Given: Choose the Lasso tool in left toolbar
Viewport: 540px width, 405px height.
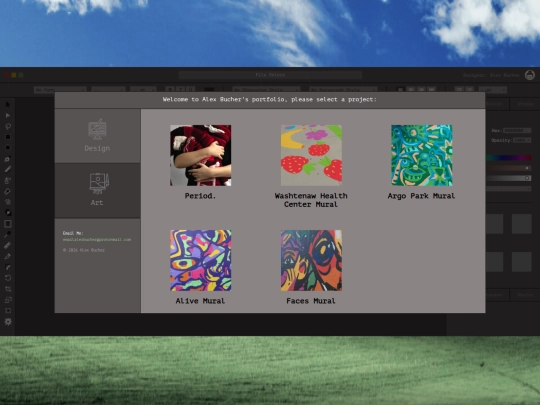Looking at the screenshot, I should tap(8, 126).
